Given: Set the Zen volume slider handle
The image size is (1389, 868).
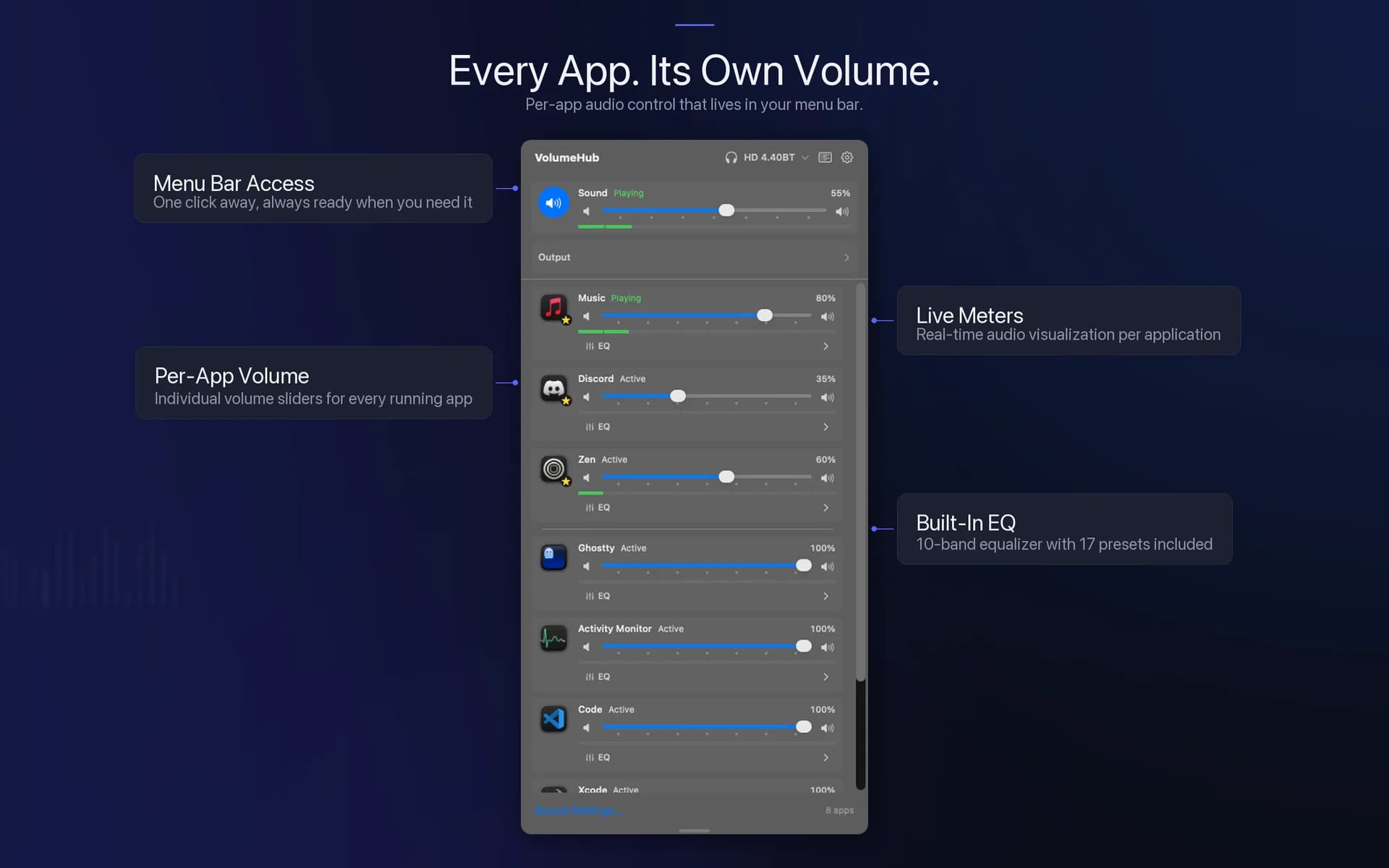Looking at the screenshot, I should 726,477.
